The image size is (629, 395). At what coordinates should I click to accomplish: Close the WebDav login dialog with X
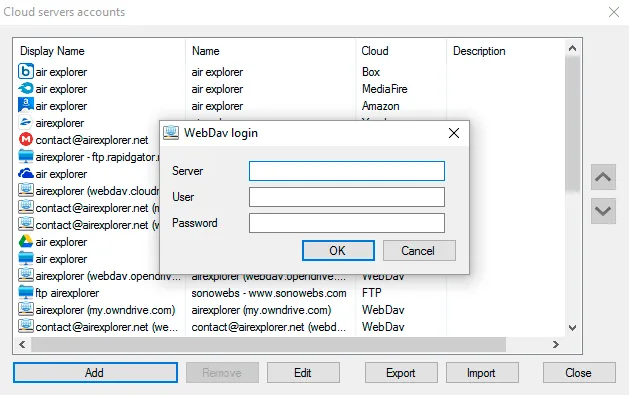click(x=454, y=133)
